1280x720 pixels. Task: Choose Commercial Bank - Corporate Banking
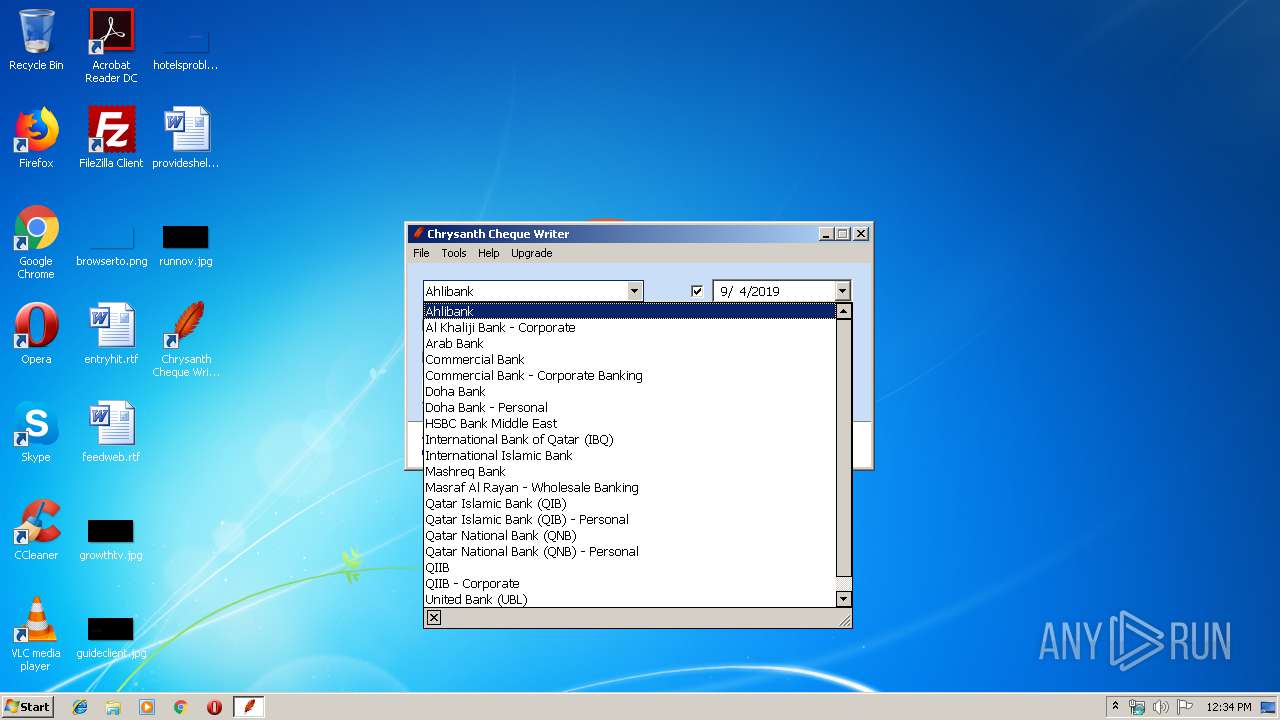pyautogui.click(x=629, y=375)
